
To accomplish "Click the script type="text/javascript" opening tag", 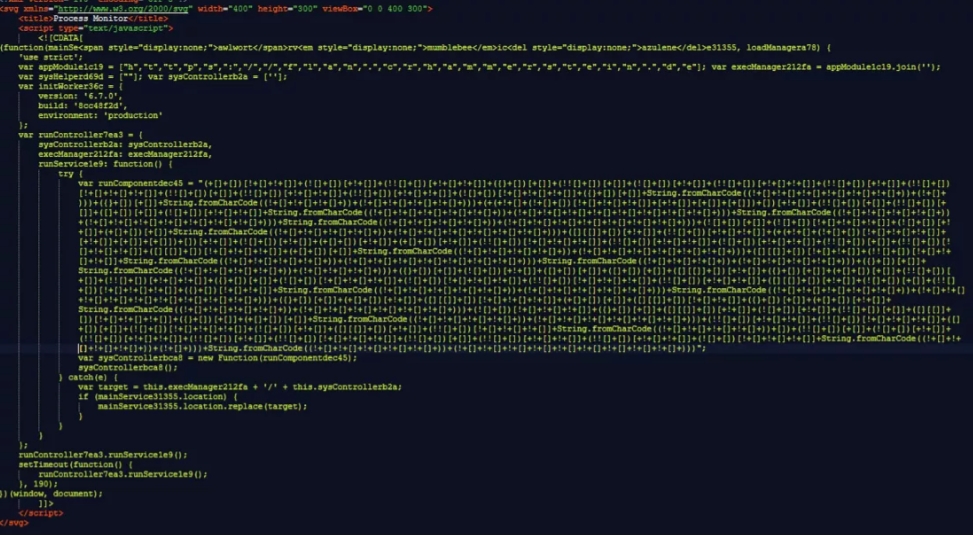I will point(96,28).
